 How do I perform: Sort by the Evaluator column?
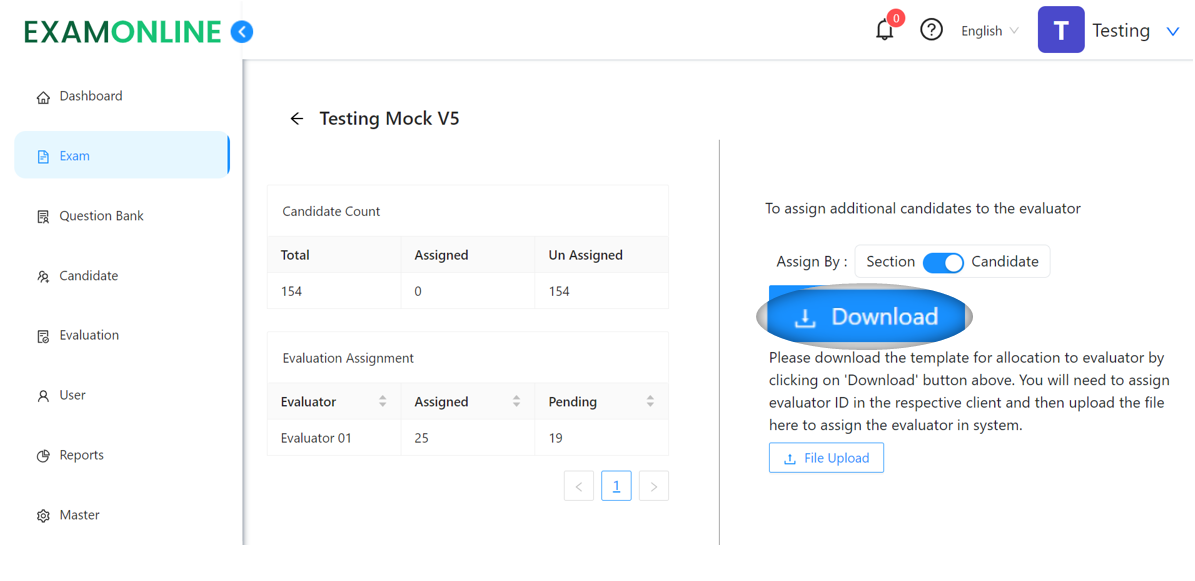(x=382, y=402)
